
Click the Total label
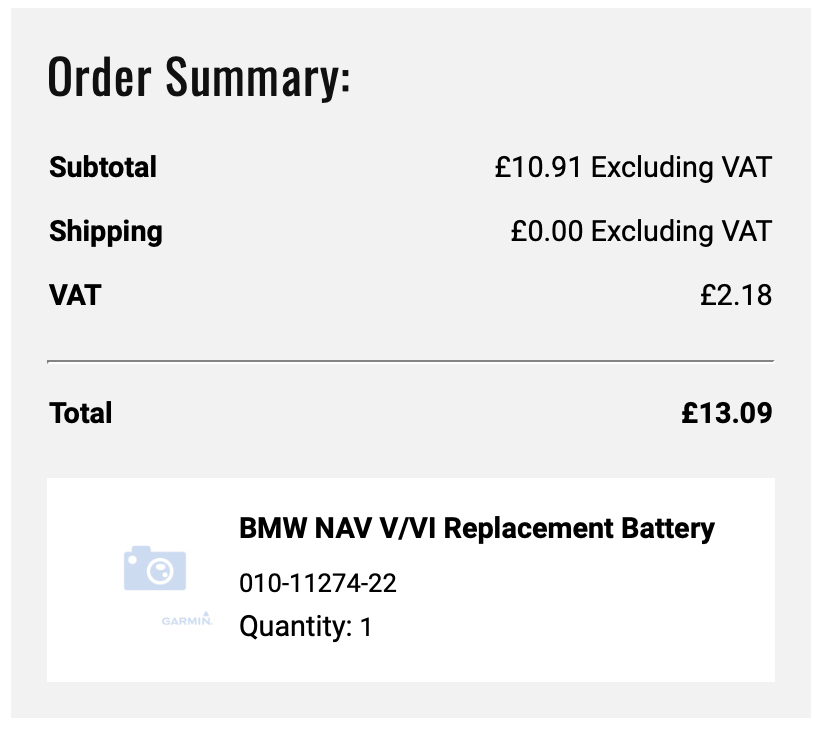tap(81, 413)
